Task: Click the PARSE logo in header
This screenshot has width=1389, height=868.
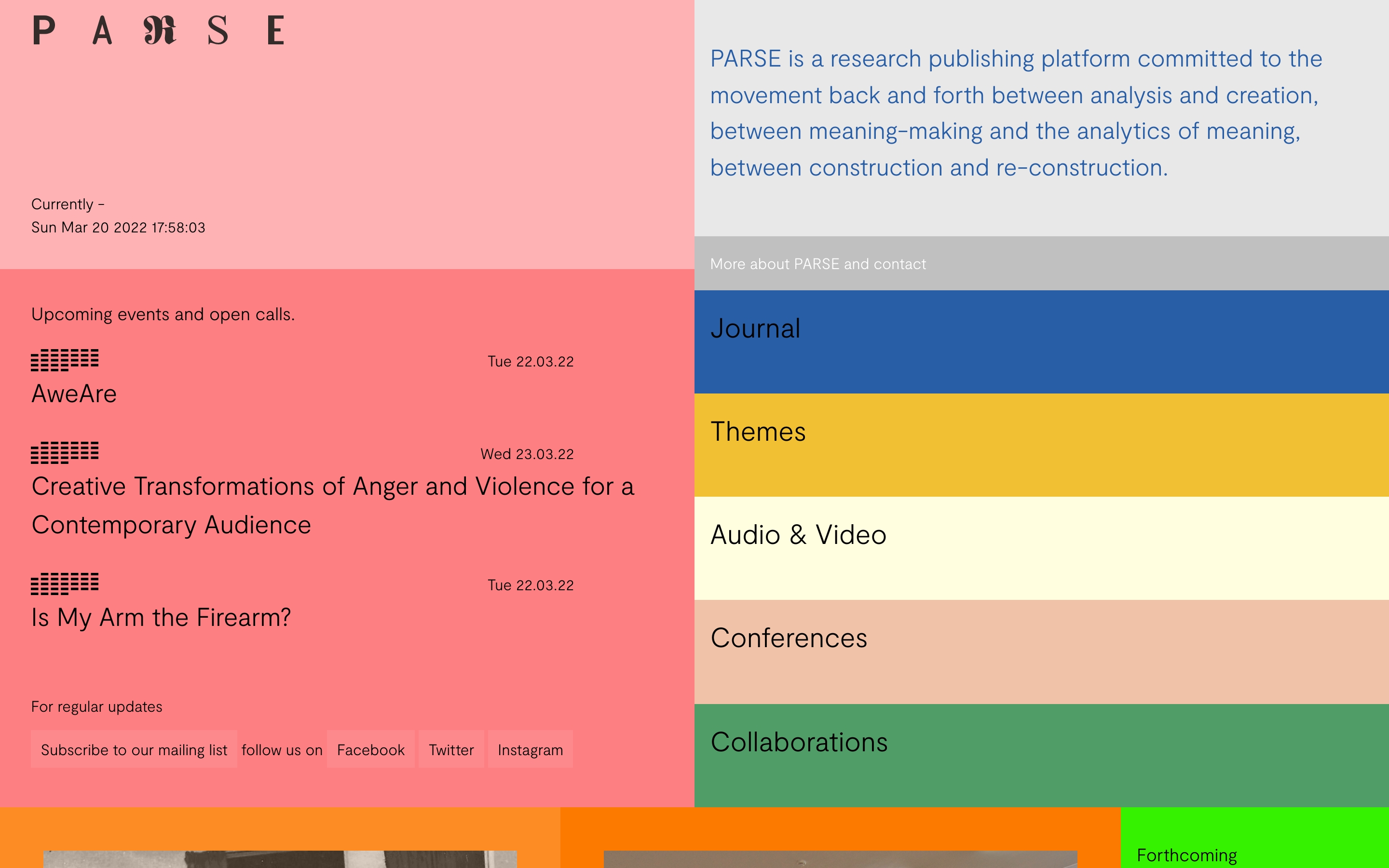Action: coord(158,30)
